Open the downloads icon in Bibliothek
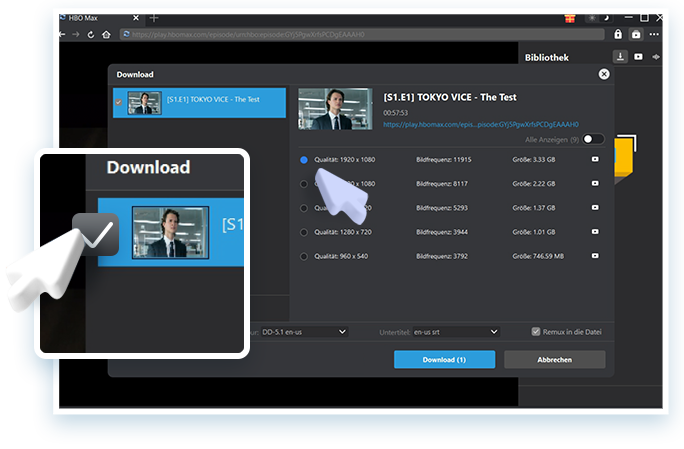The image size is (684, 449). coord(620,57)
